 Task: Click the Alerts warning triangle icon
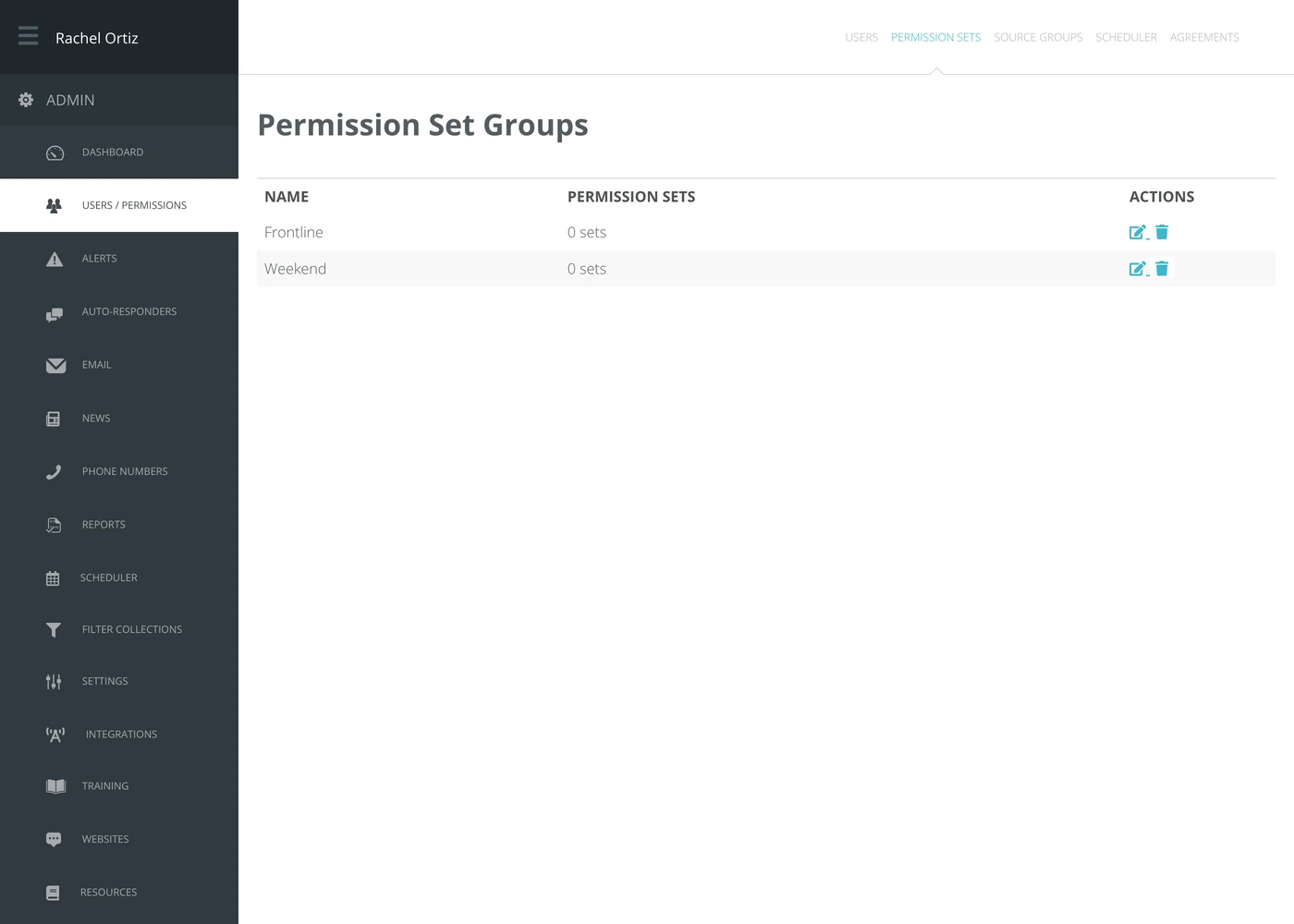pyautogui.click(x=55, y=259)
